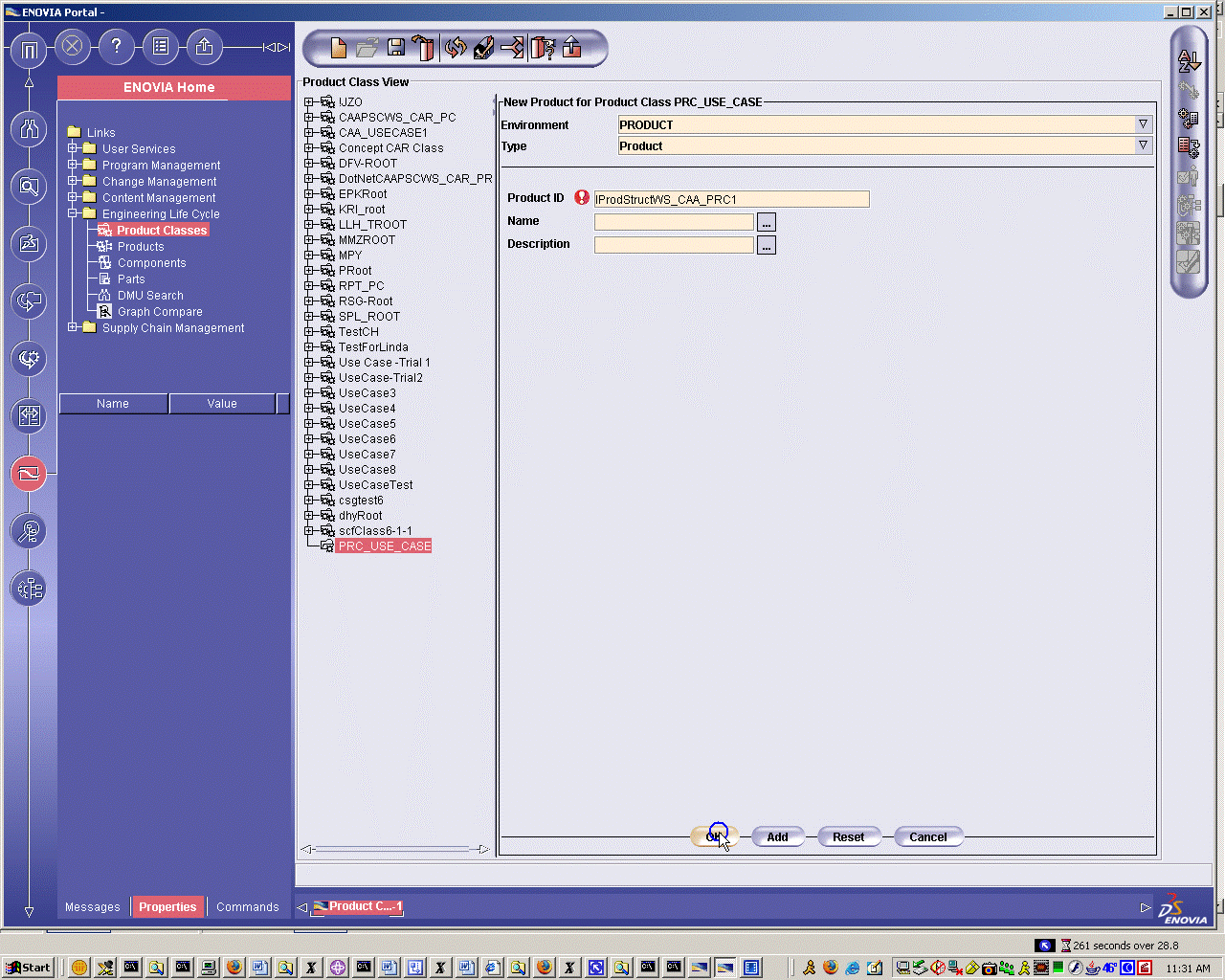Click the highlighted red sidebar icon
Viewport: 1225px width, 980px height.
[x=29, y=473]
